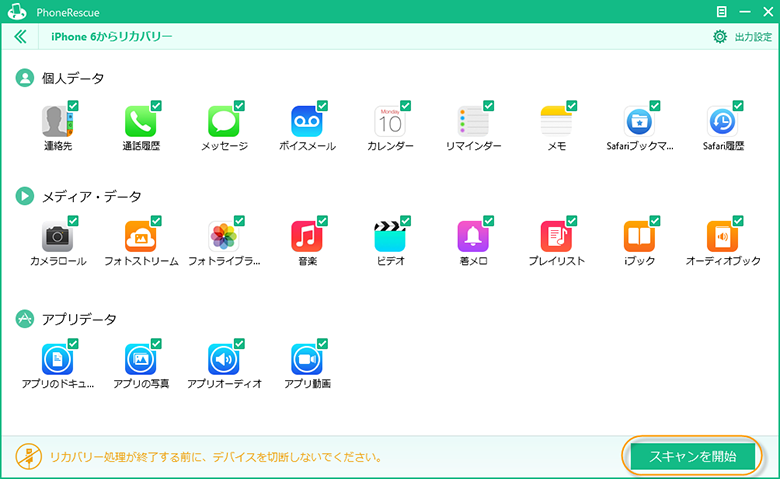Toggle the メッセージ checkbox
Screen dimensions: 780x479
coord(239,105)
